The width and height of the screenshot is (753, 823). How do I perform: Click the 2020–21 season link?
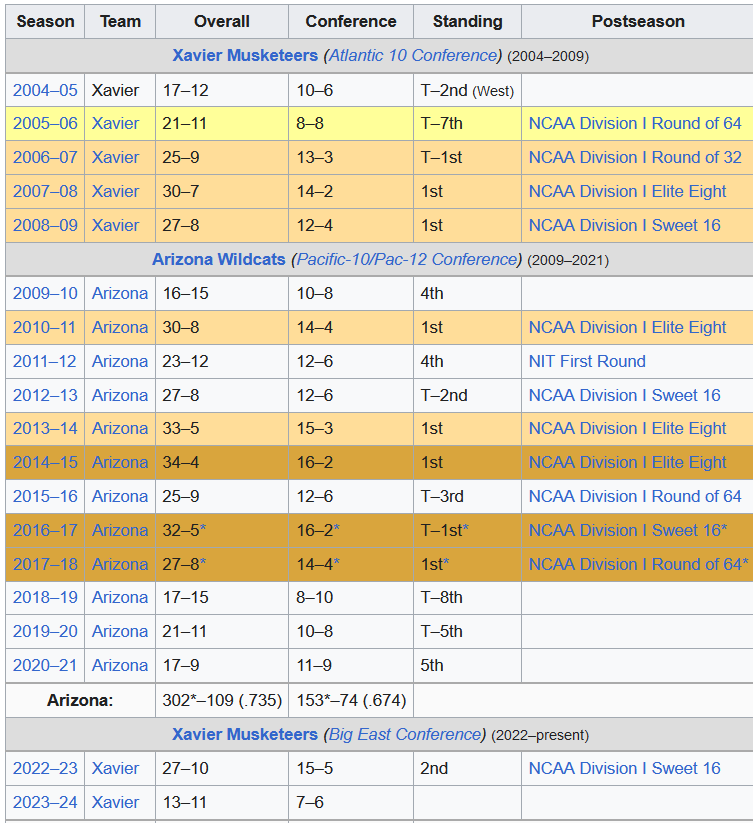pos(45,666)
